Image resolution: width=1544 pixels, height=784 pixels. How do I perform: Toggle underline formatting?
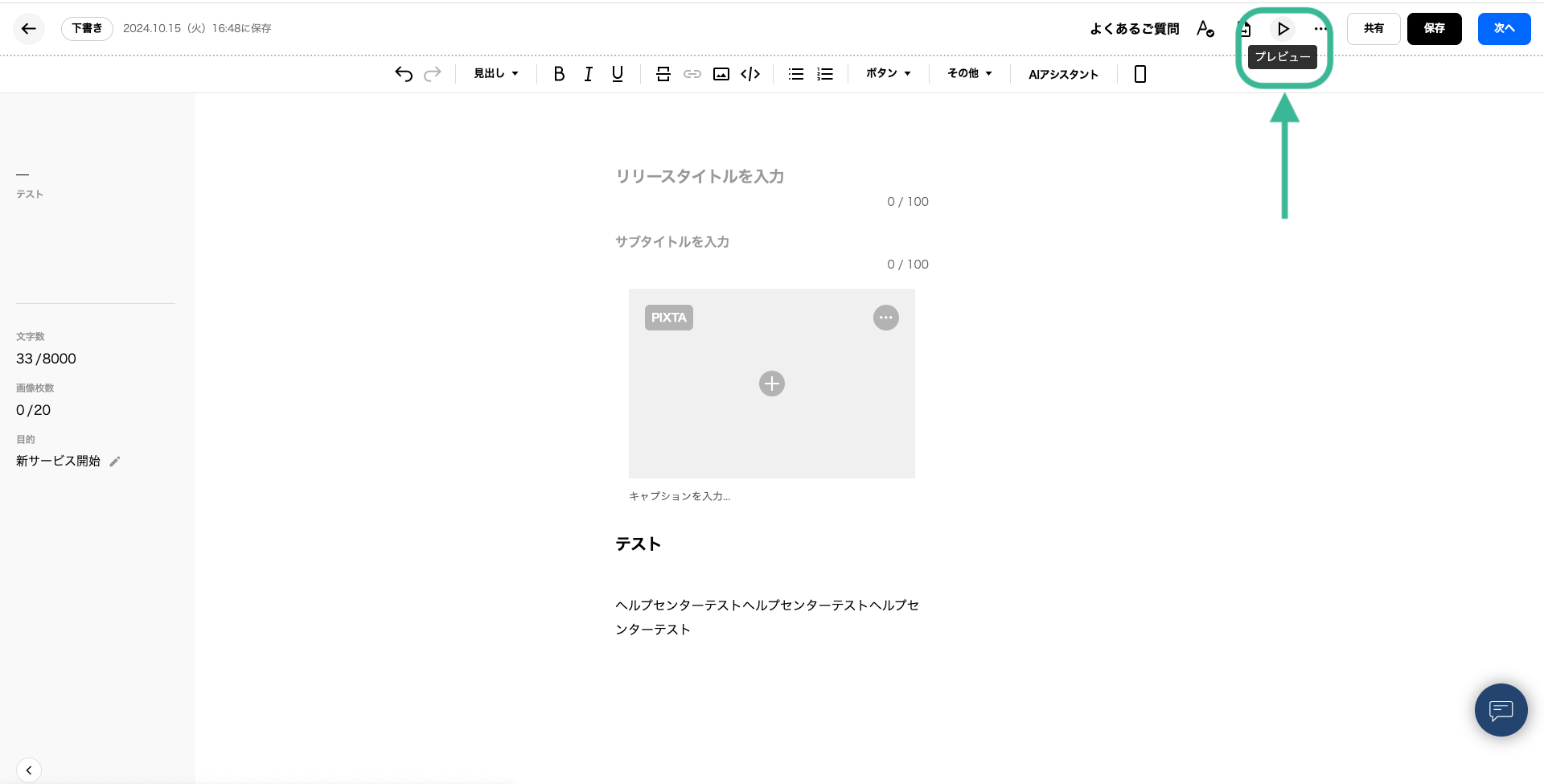pyautogui.click(x=618, y=74)
